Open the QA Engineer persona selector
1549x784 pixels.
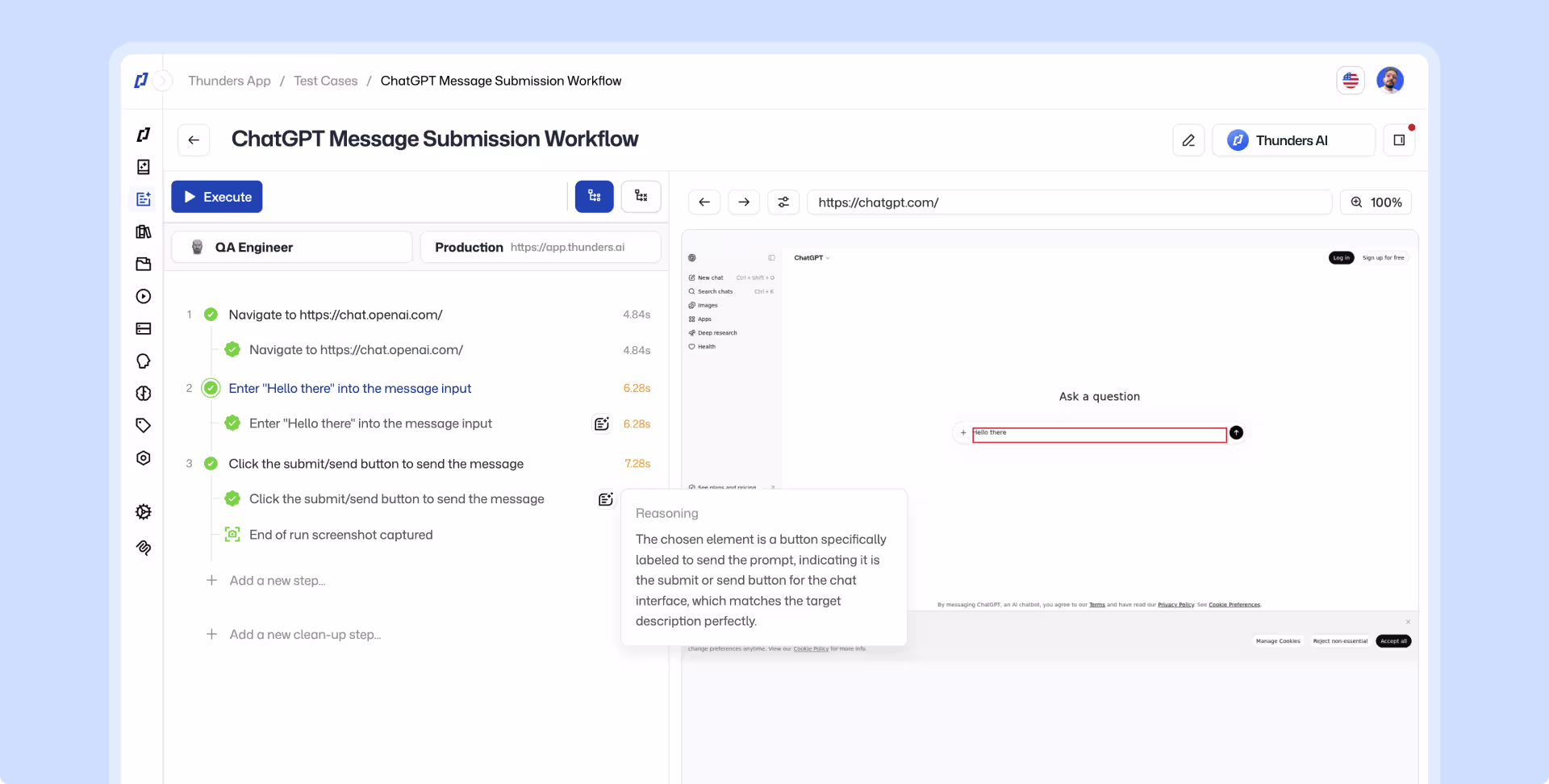click(292, 247)
